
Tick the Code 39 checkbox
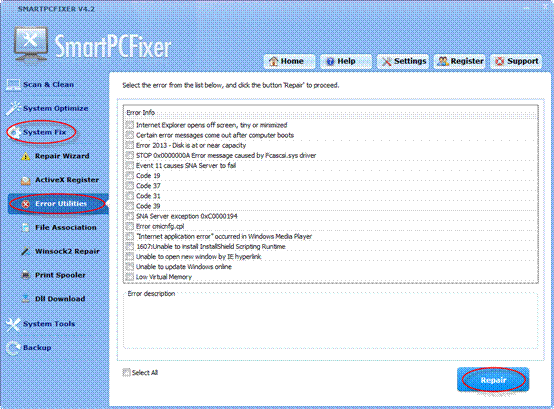click(x=130, y=206)
